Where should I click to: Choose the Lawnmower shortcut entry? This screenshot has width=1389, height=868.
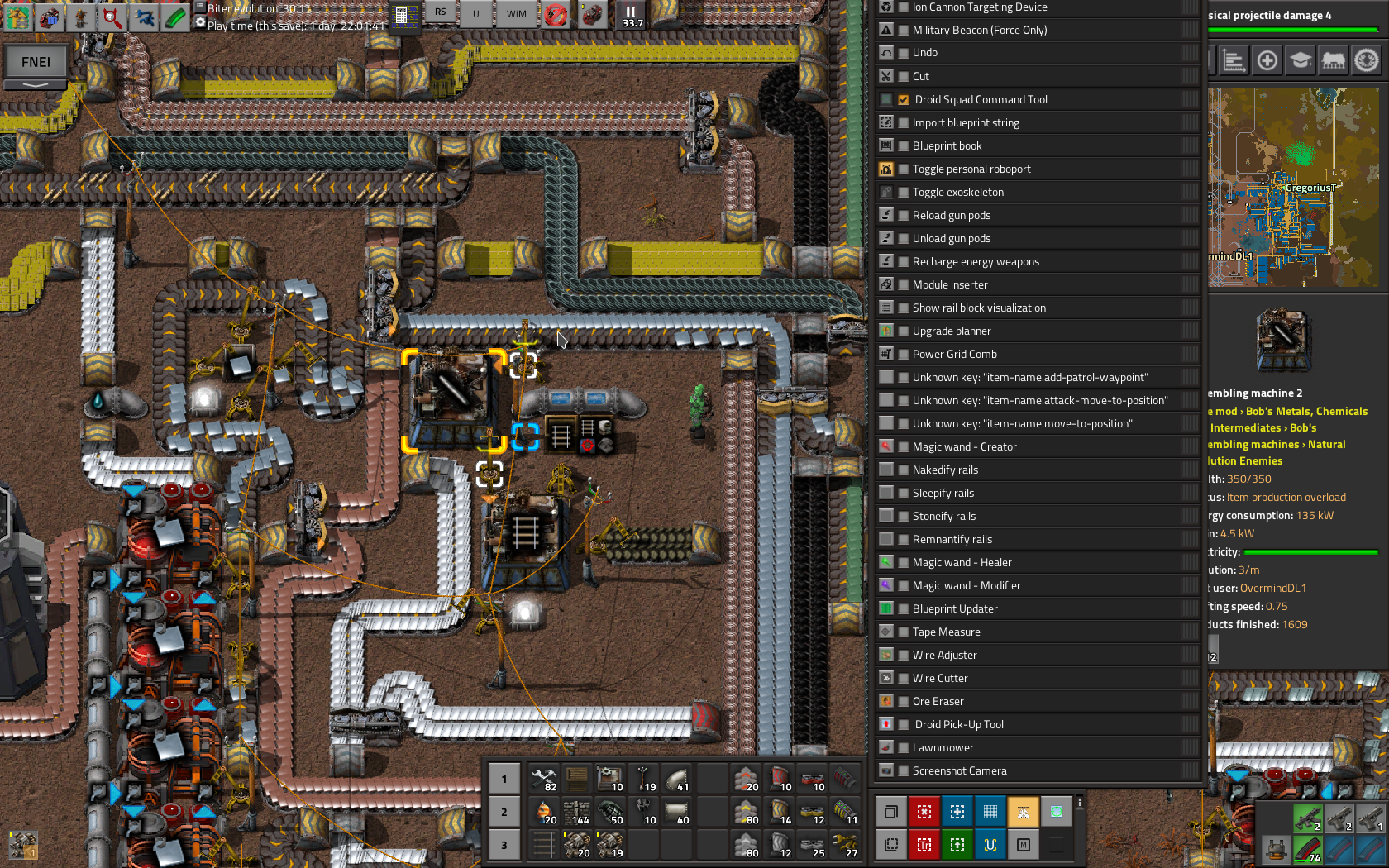point(1038,747)
